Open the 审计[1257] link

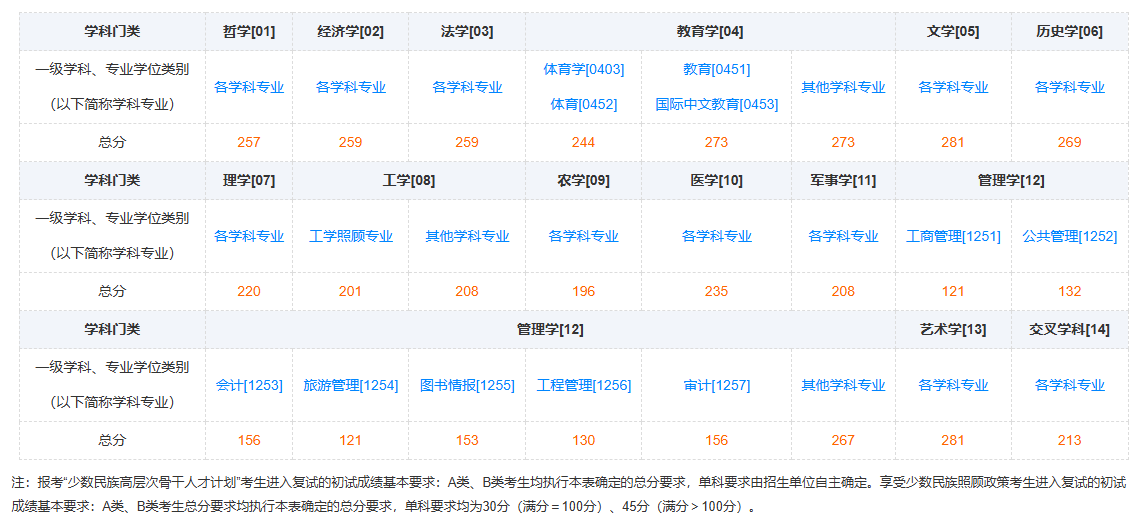pos(716,384)
